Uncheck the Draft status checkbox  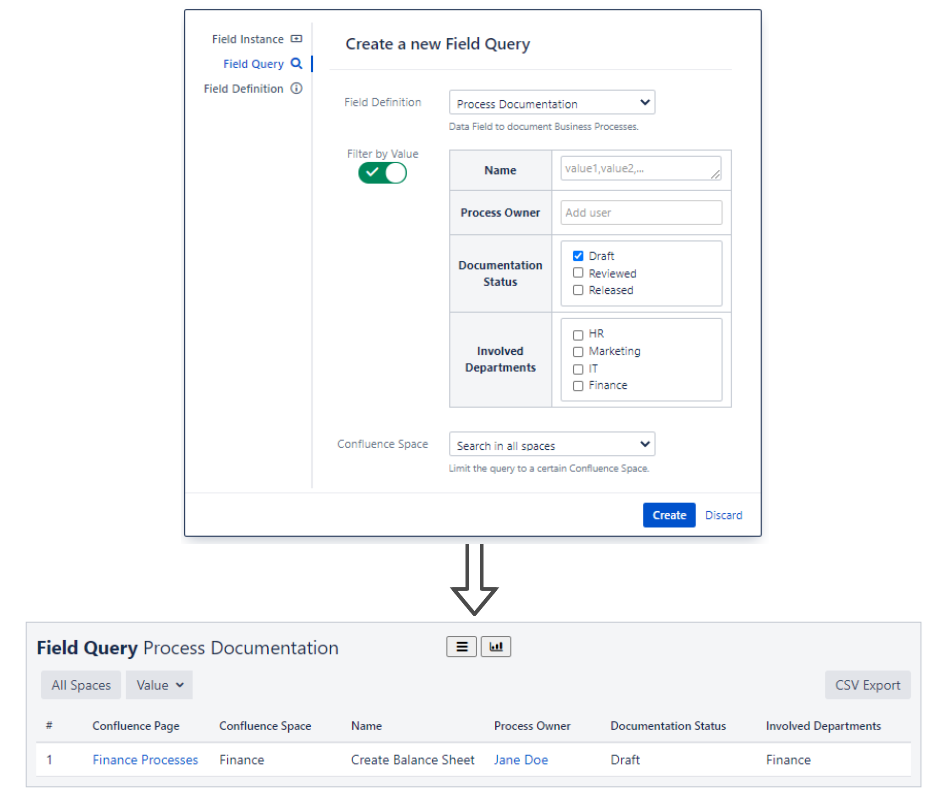[578, 256]
